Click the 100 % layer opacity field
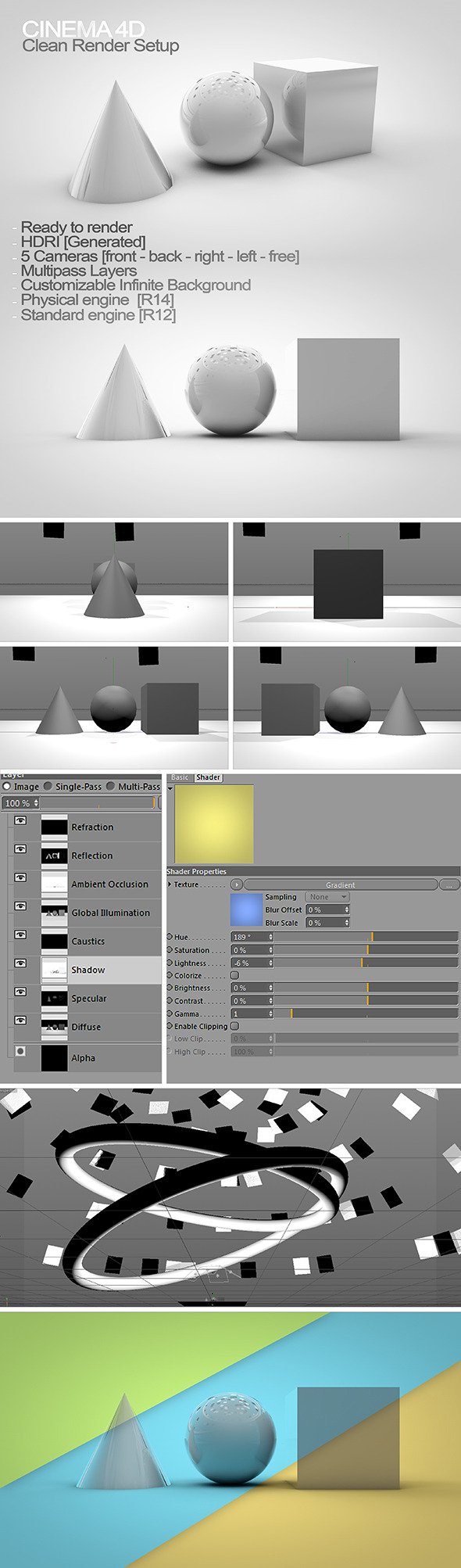The width and height of the screenshot is (461, 1568). (20, 803)
